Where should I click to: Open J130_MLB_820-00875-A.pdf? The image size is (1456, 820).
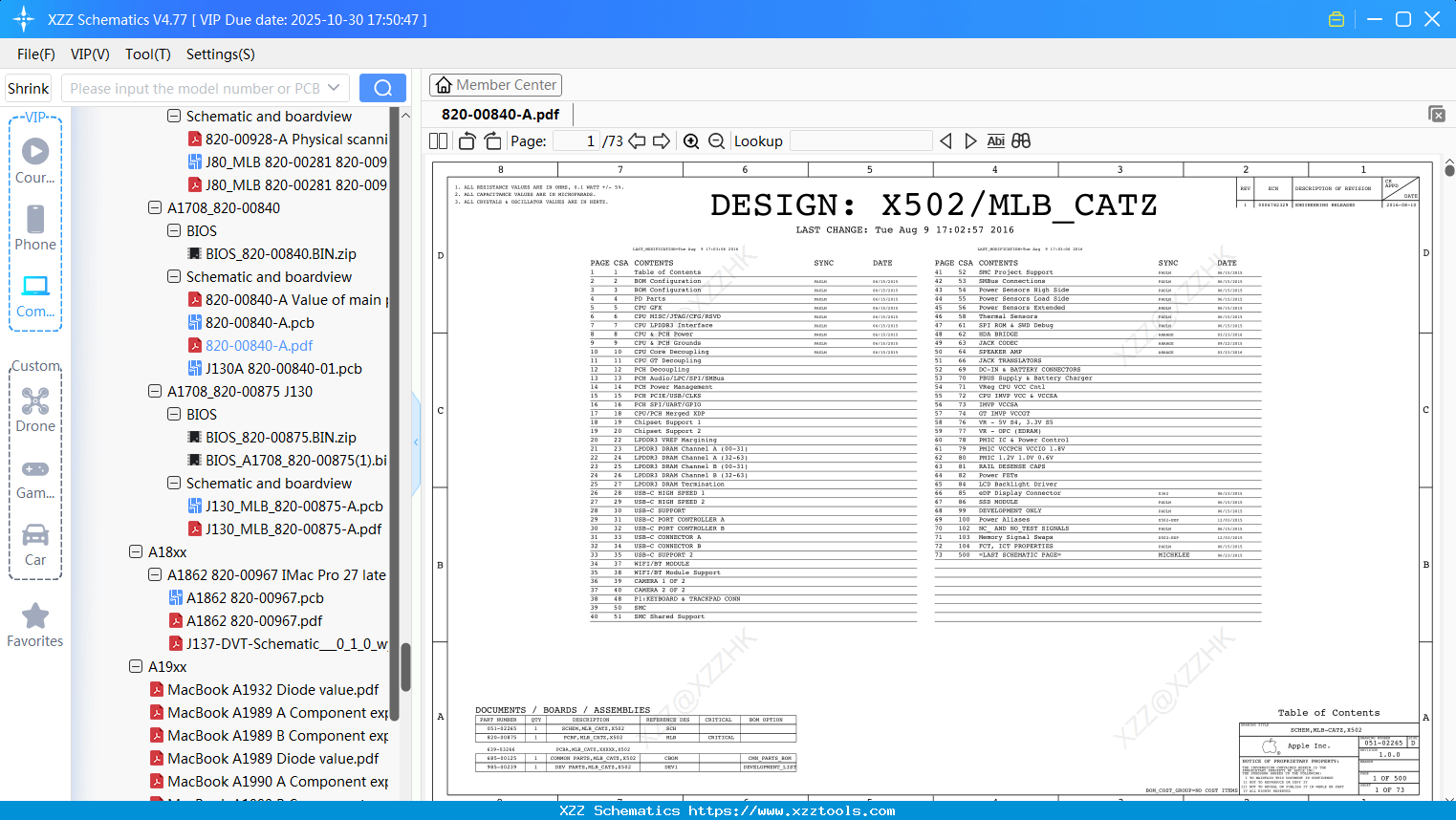tap(293, 529)
